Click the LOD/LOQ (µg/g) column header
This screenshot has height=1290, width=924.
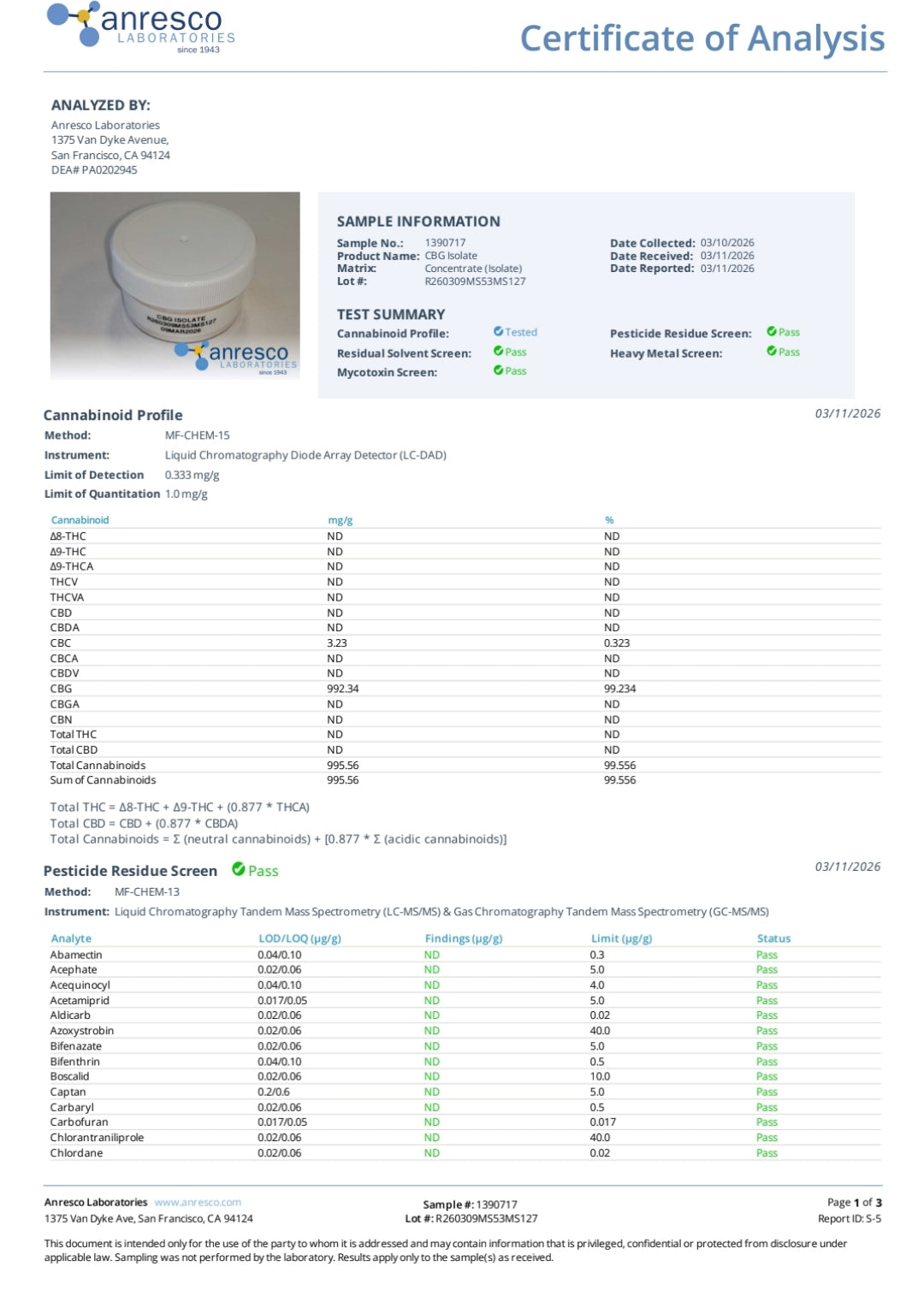click(299, 938)
